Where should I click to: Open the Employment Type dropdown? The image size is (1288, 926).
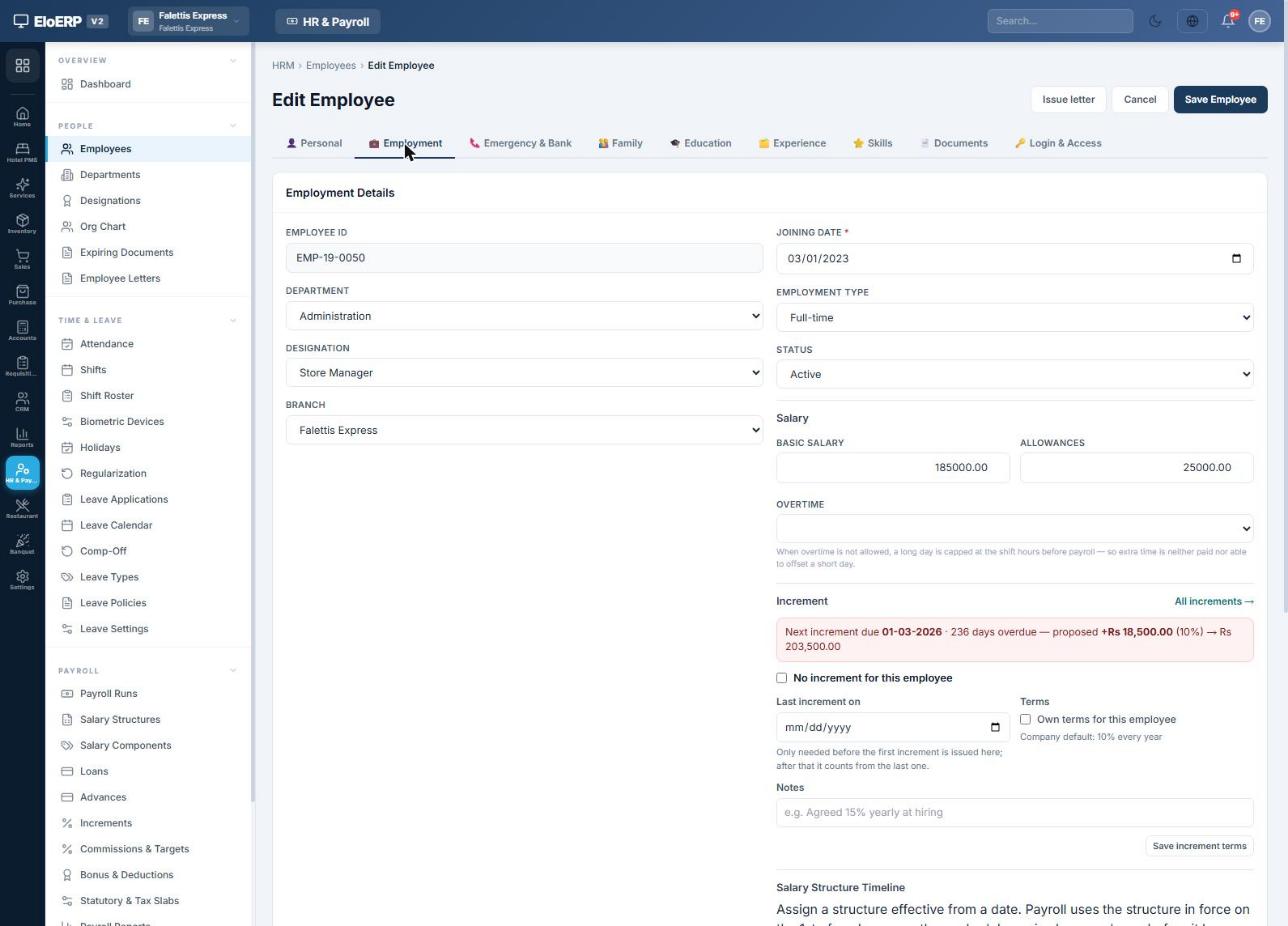pyautogui.click(x=1014, y=318)
